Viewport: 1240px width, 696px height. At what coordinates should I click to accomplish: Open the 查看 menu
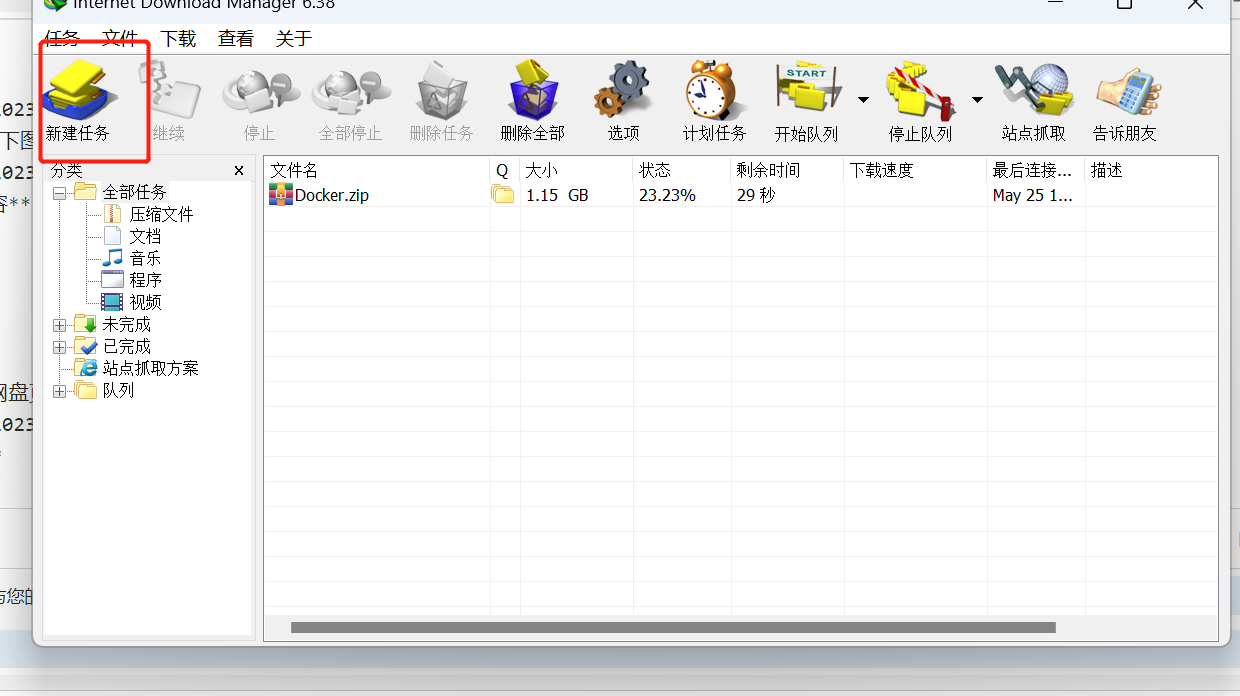coord(236,39)
